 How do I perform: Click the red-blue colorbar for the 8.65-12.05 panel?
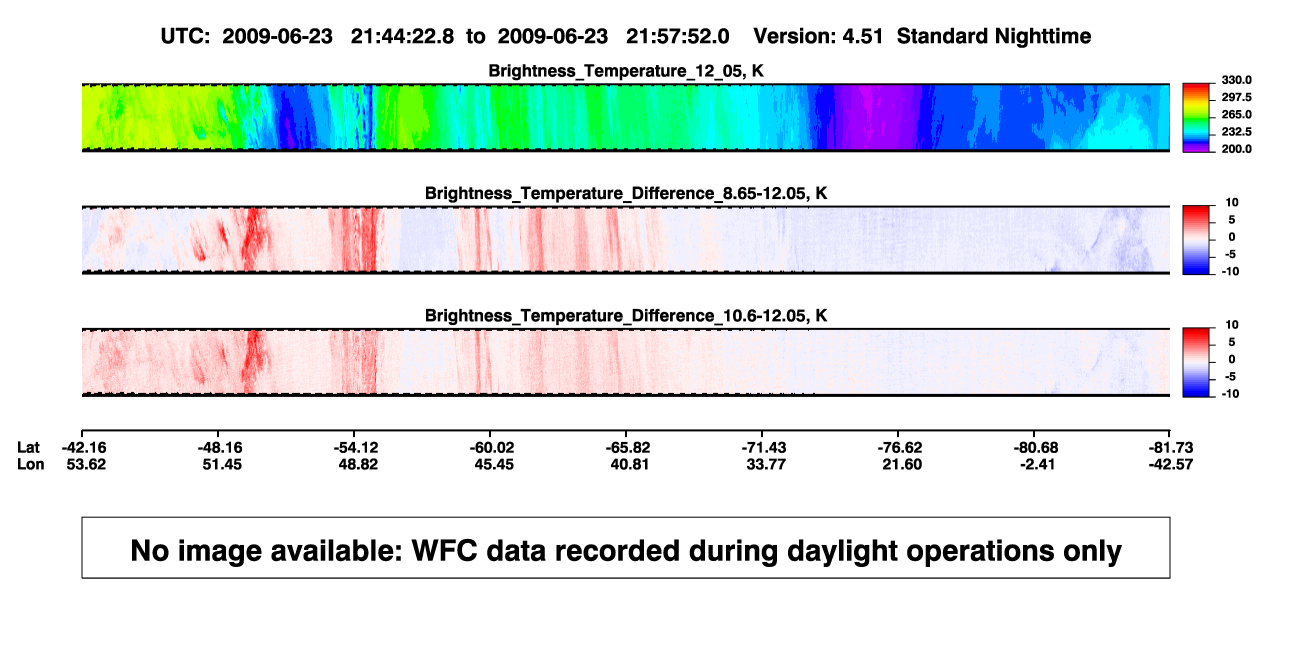(1197, 240)
